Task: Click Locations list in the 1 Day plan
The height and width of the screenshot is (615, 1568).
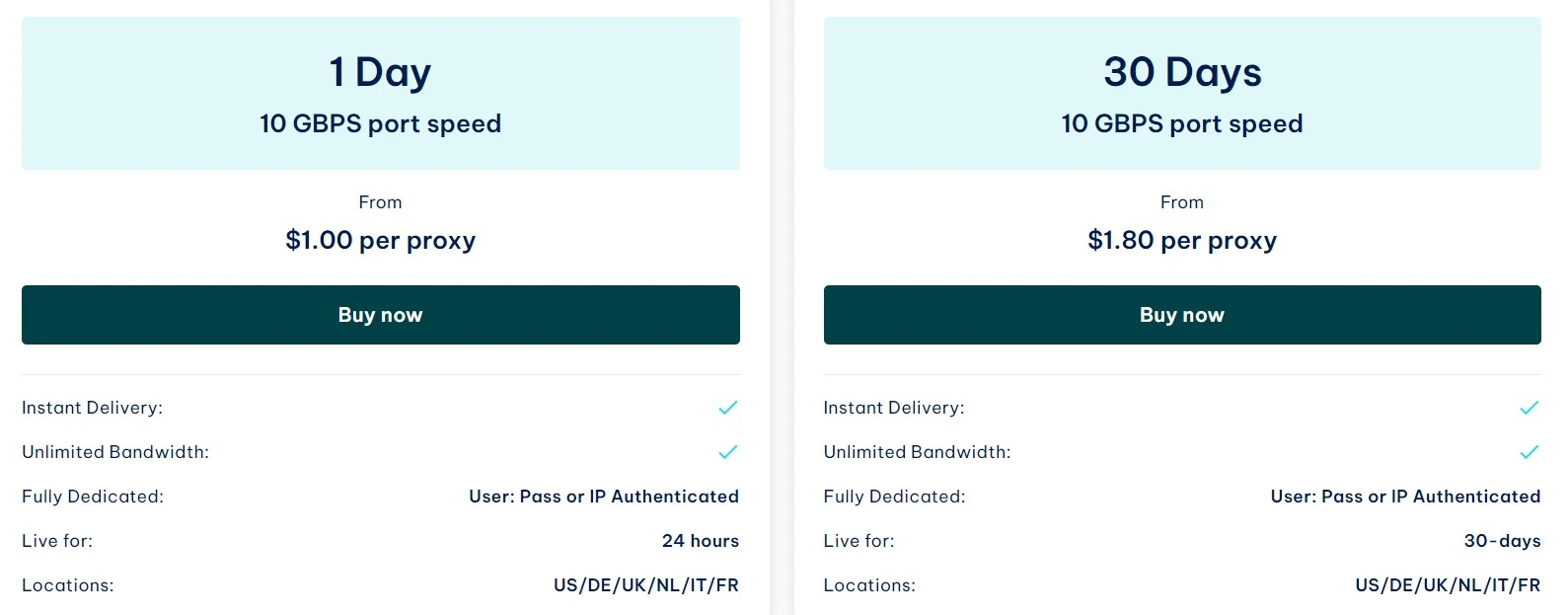Action: (645, 585)
